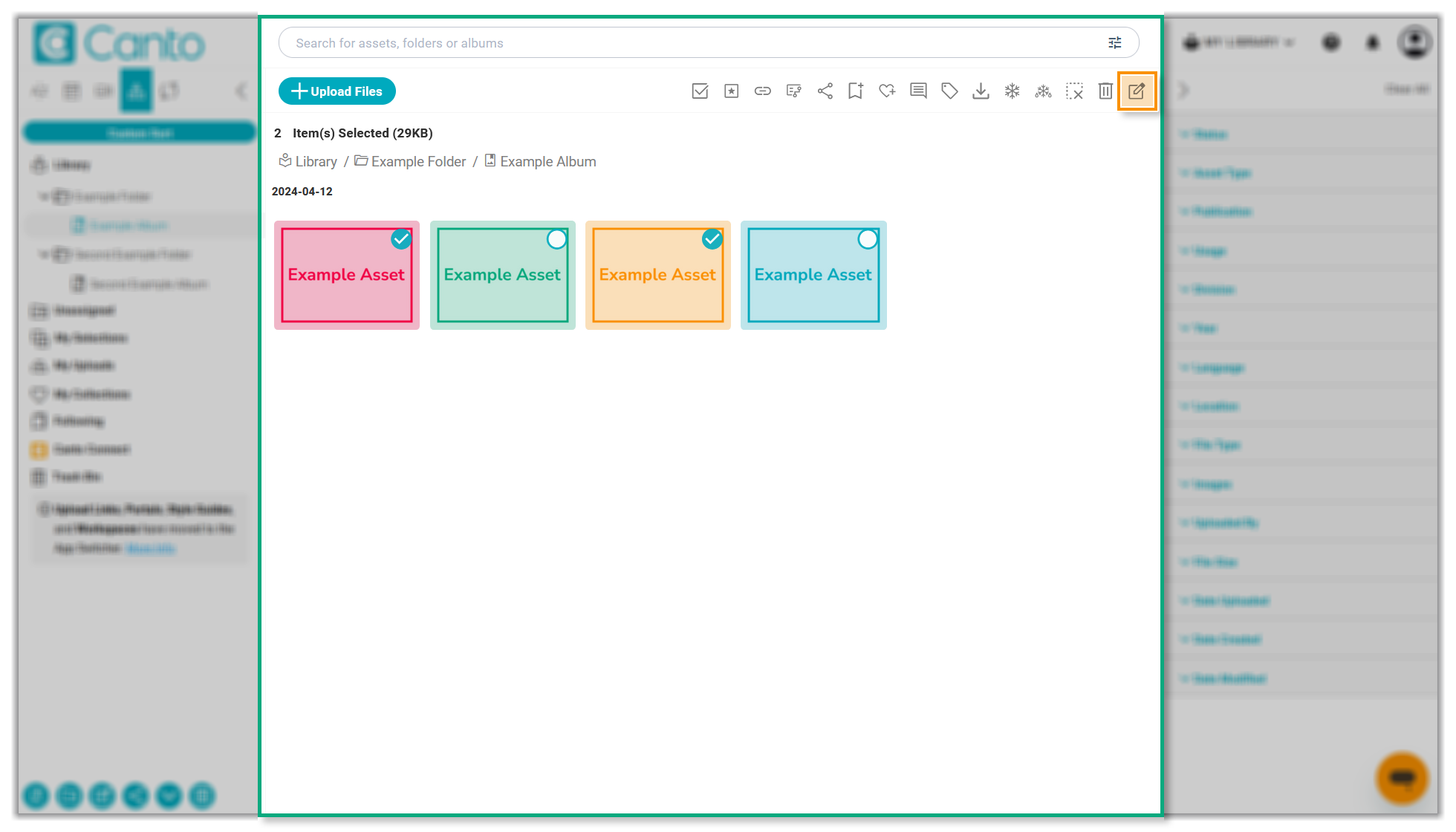
Task: Select the blue Example Asset circle
Action: point(868,239)
